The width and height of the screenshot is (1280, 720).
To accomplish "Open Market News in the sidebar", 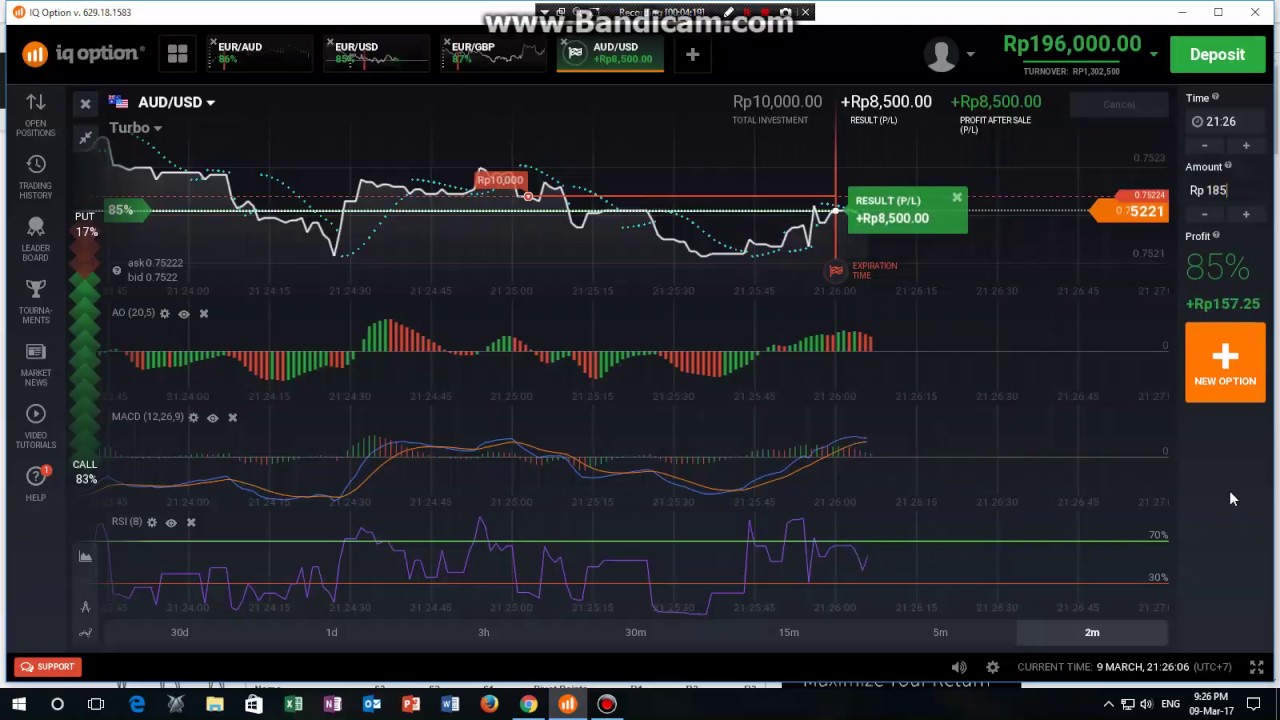I will point(35,364).
